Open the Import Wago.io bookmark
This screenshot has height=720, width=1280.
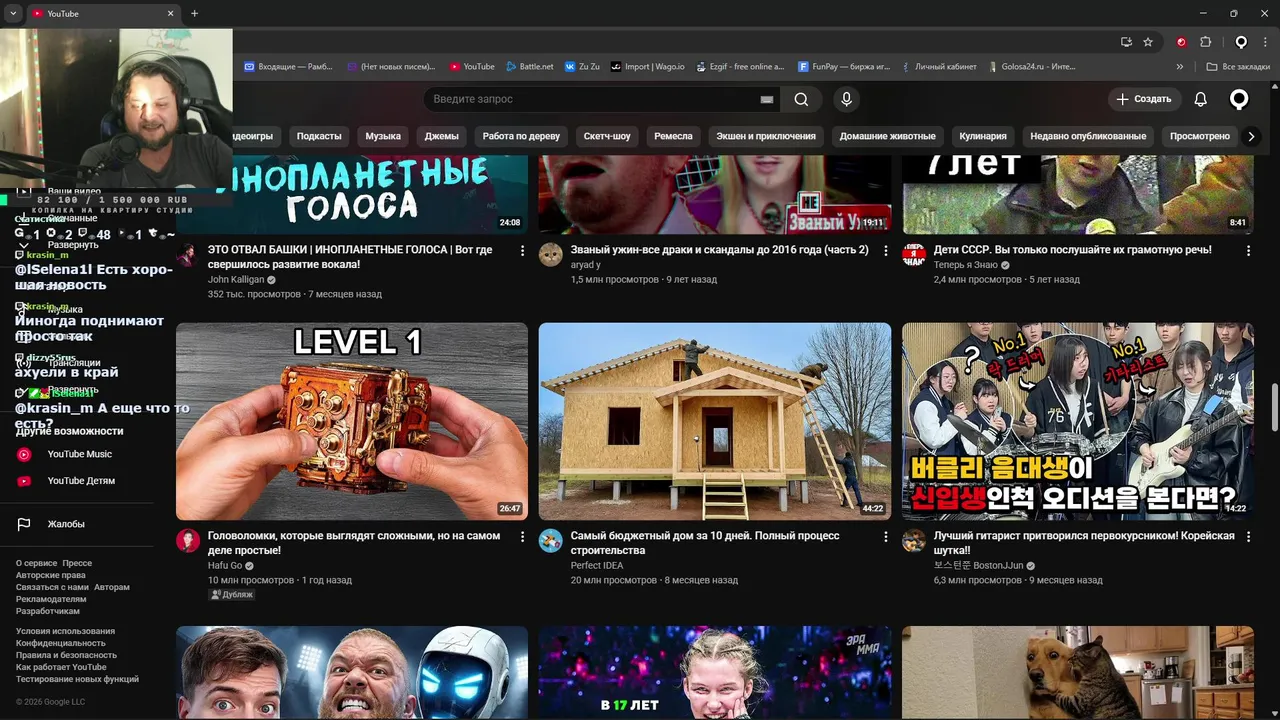pyautogui.click(x=648, y=67)
